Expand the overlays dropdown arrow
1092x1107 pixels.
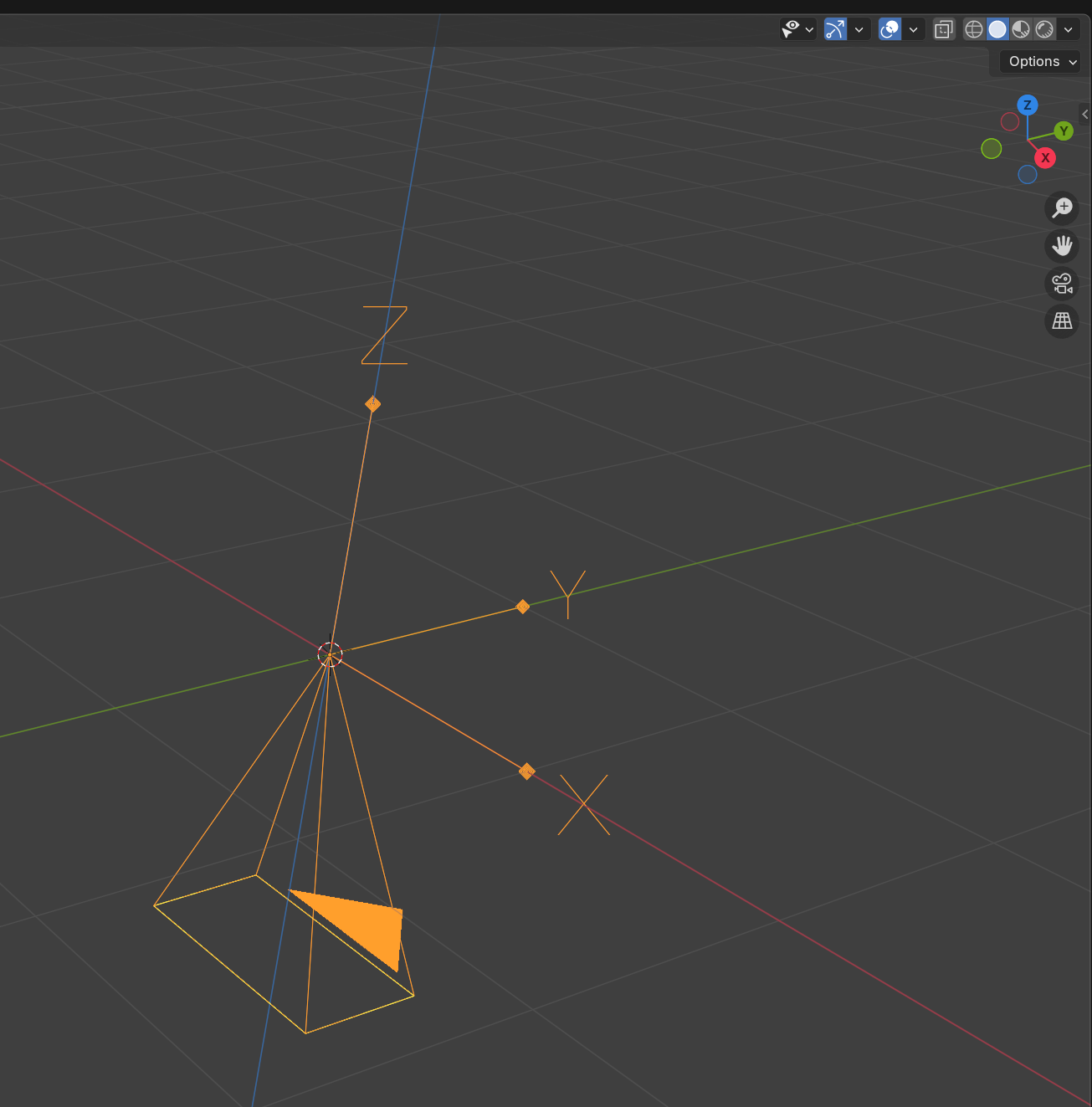913,29
